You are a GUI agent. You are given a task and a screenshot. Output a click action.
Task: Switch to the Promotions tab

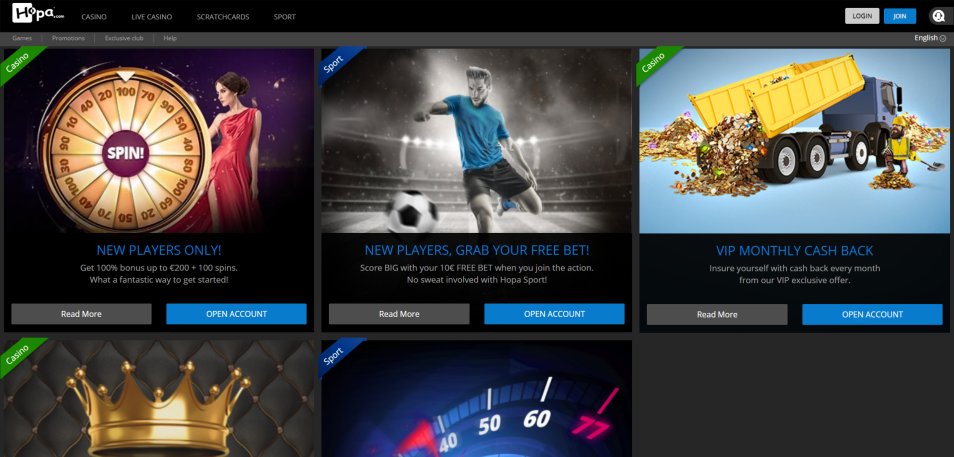(68, 38)
